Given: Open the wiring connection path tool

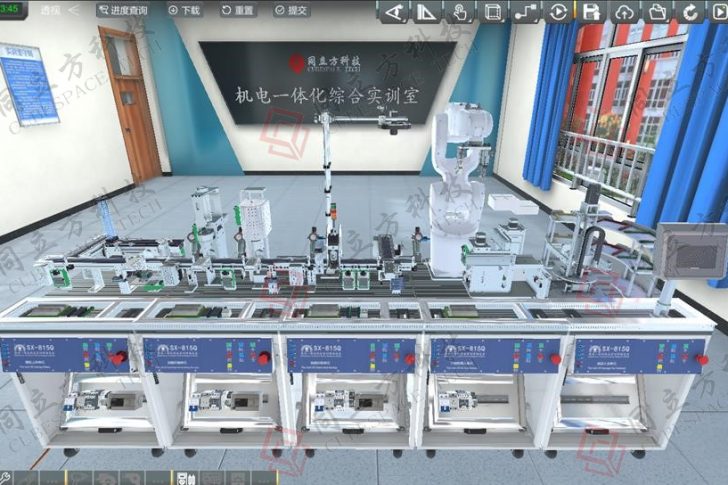Looking at the screenshot, I should point(525,12).
